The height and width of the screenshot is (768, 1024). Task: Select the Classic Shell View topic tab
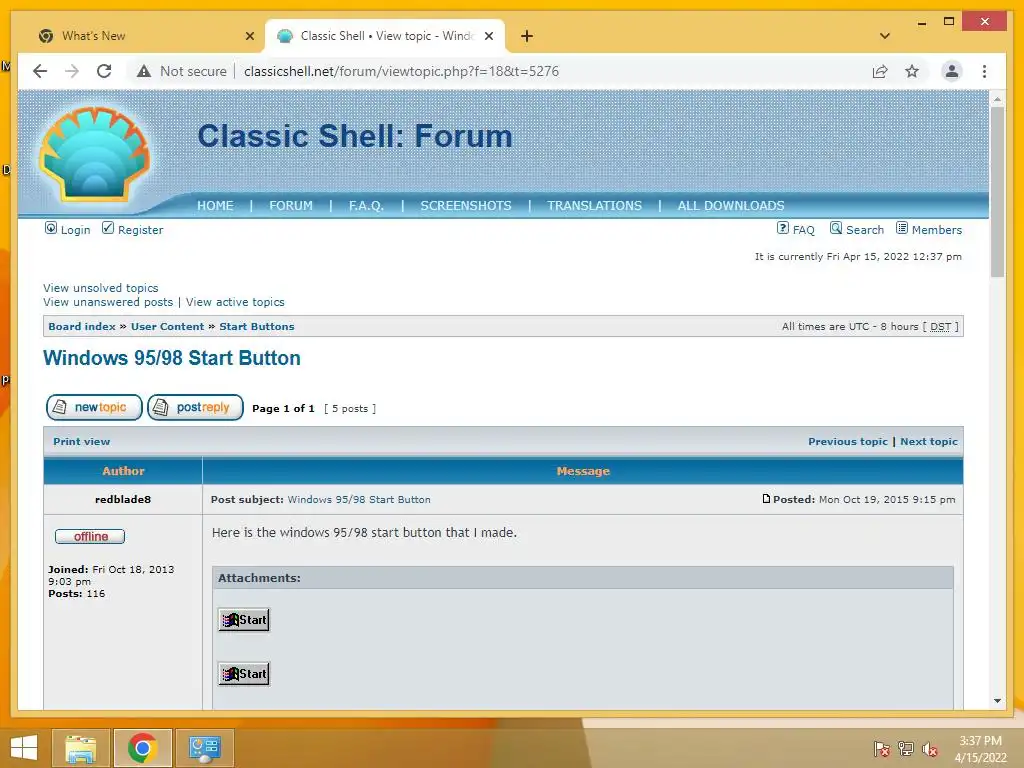(385, 36)
